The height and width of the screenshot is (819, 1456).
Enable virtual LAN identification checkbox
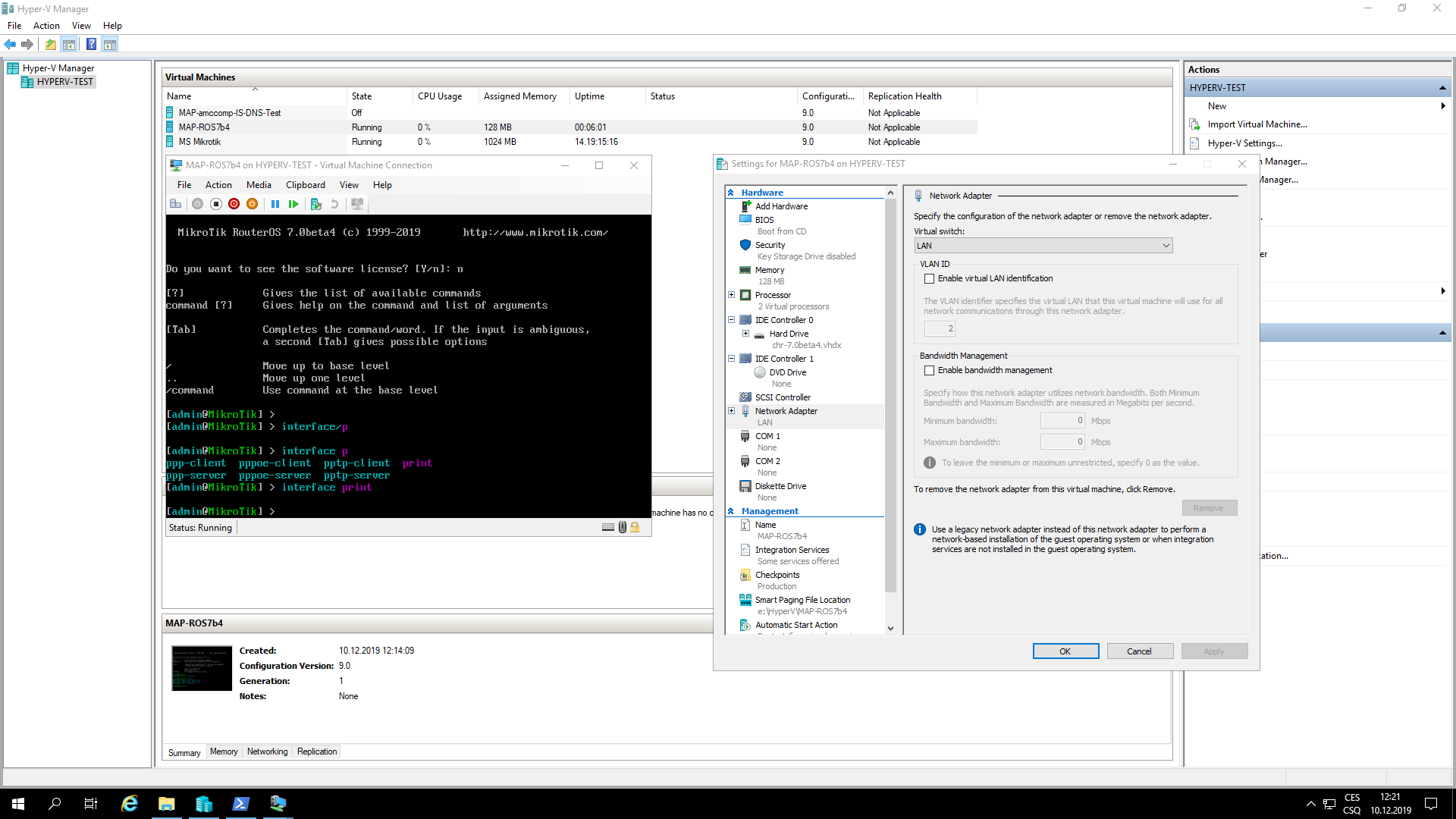tap(929, 278)
